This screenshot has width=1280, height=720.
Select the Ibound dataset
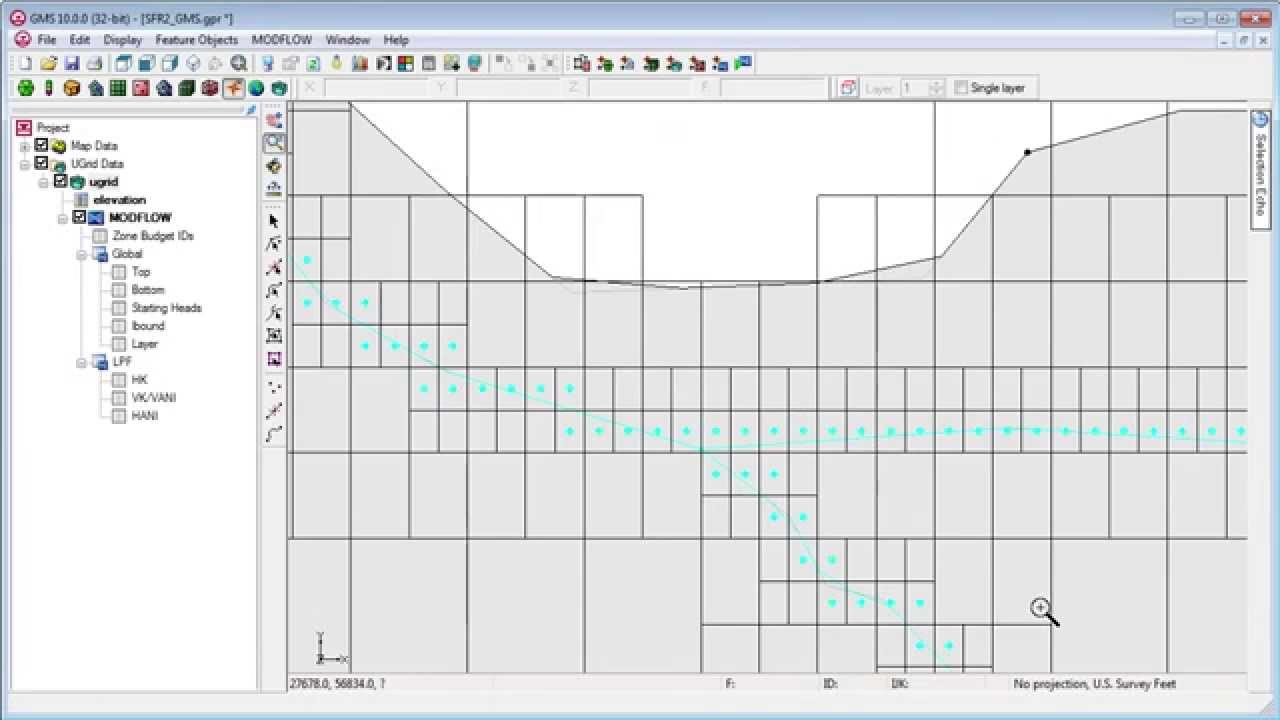coord(148,326)
